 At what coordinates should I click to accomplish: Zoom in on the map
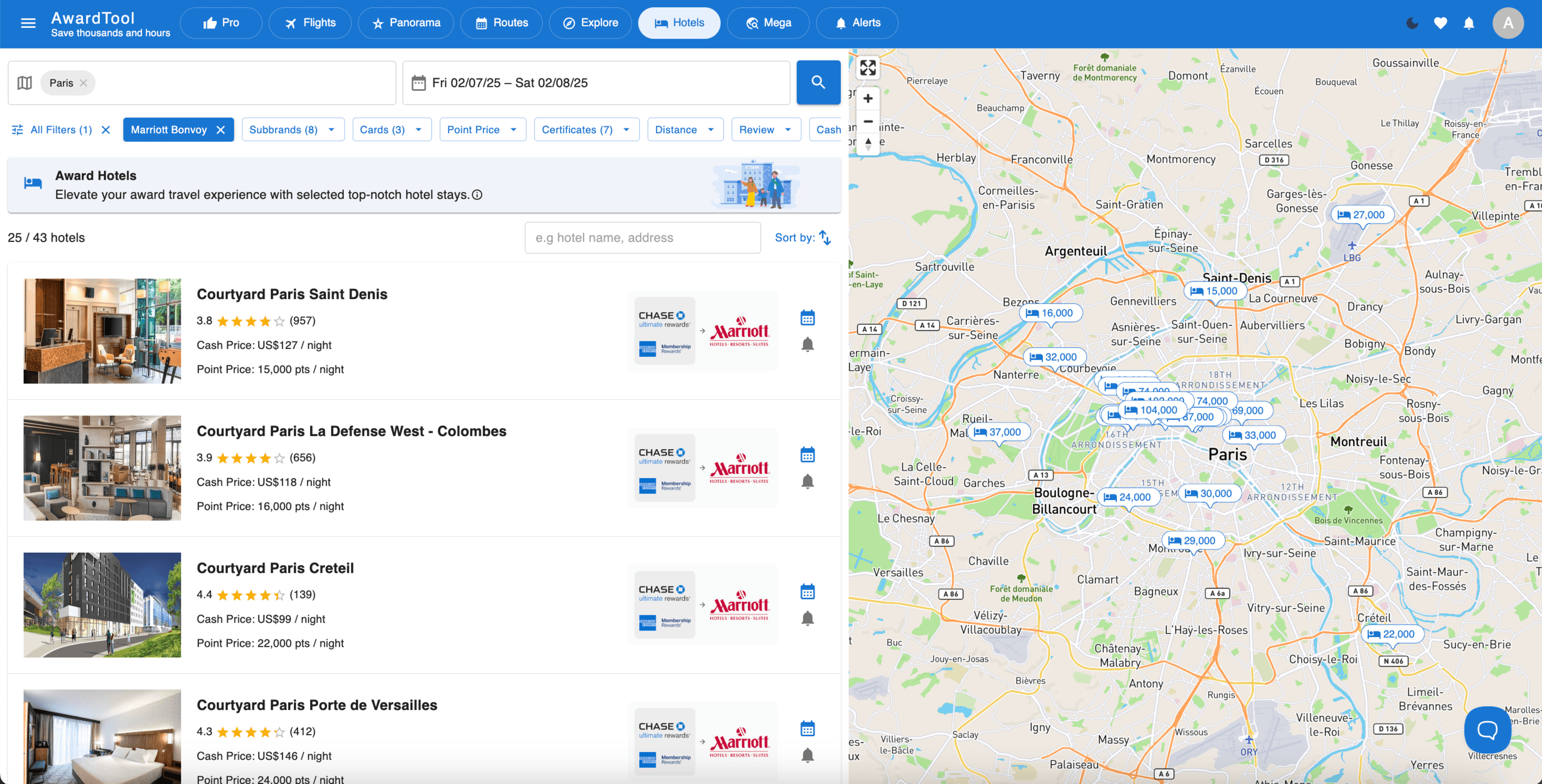point(868,99)
